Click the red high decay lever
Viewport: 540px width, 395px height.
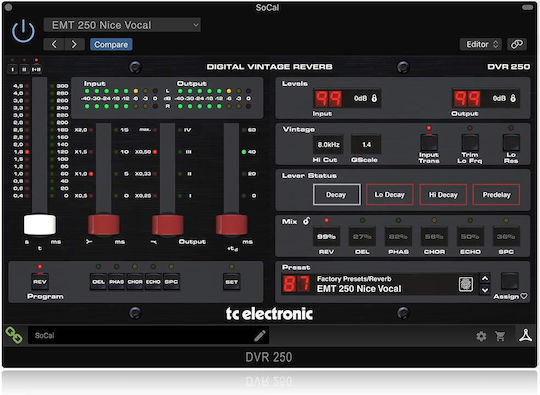pyautogui.click(x=168, y=224)
